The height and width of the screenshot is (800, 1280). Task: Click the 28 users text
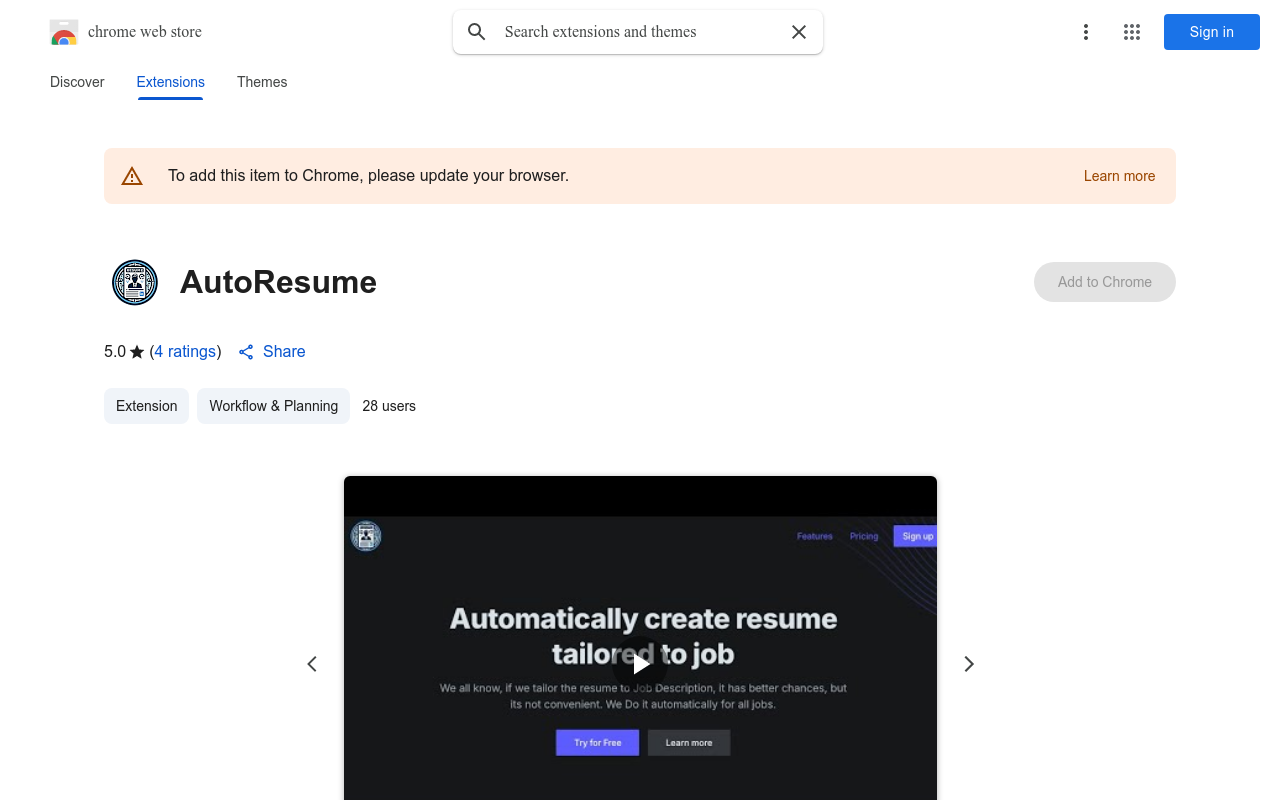(x=389, y=406)
